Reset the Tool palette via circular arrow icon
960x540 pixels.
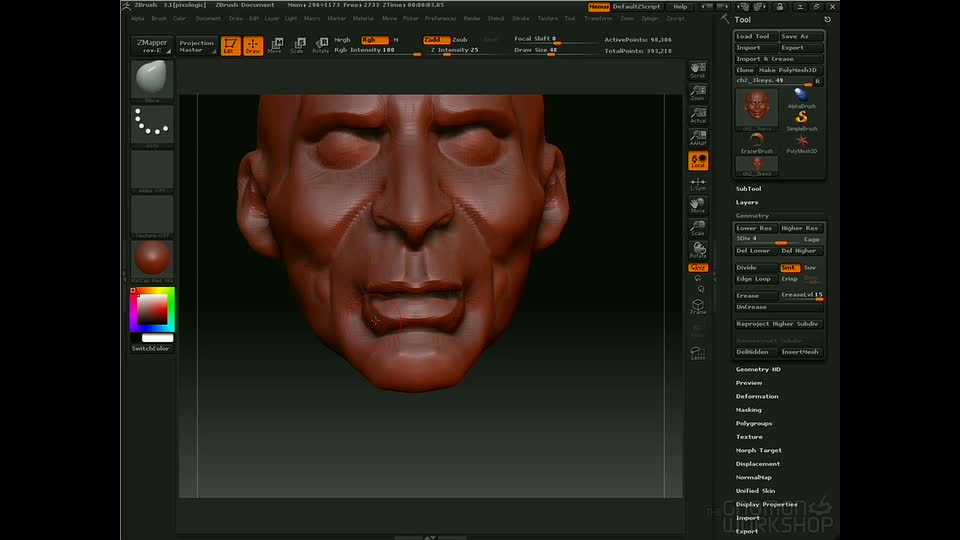click(x=827, y=20)
